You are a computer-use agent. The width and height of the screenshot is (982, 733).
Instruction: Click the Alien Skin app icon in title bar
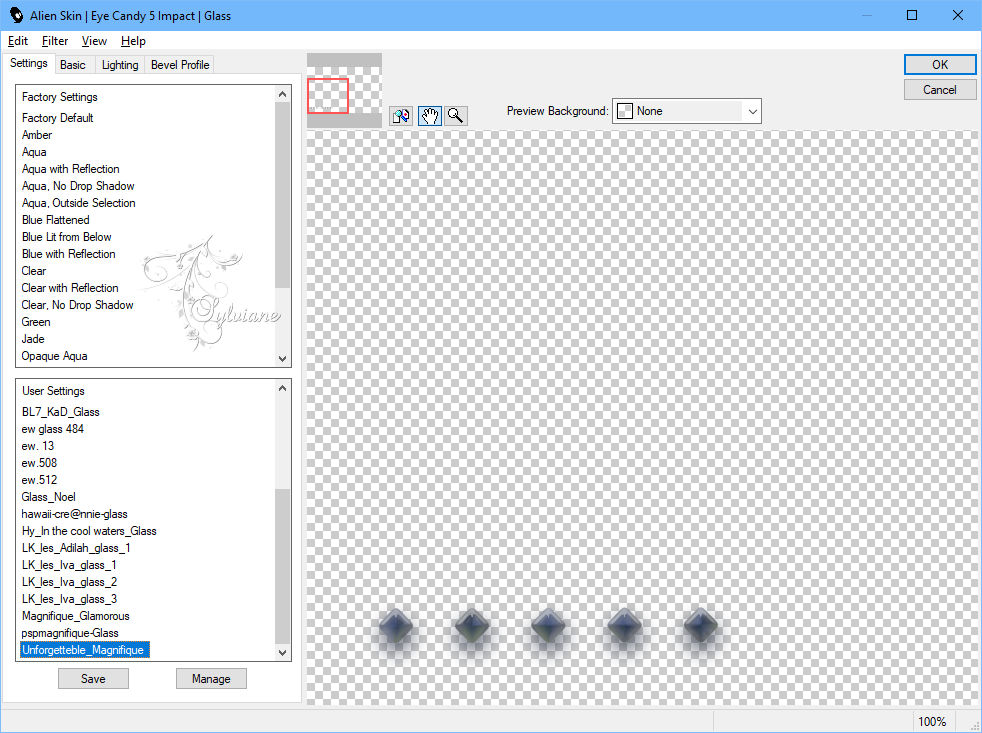click(16, 15)
